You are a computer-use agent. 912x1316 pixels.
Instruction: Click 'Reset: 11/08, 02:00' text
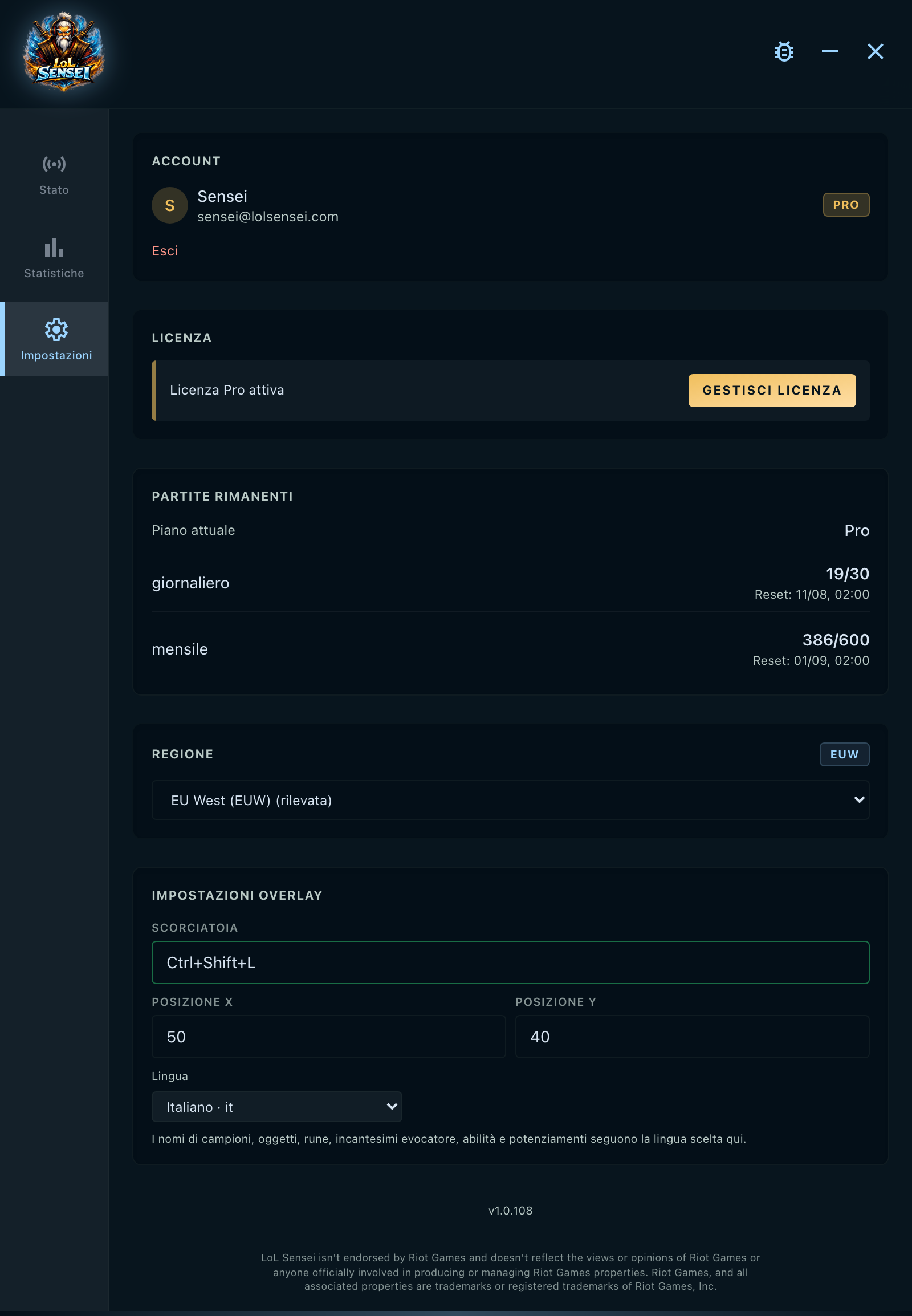pyautogui.click(x=812, y=595)
